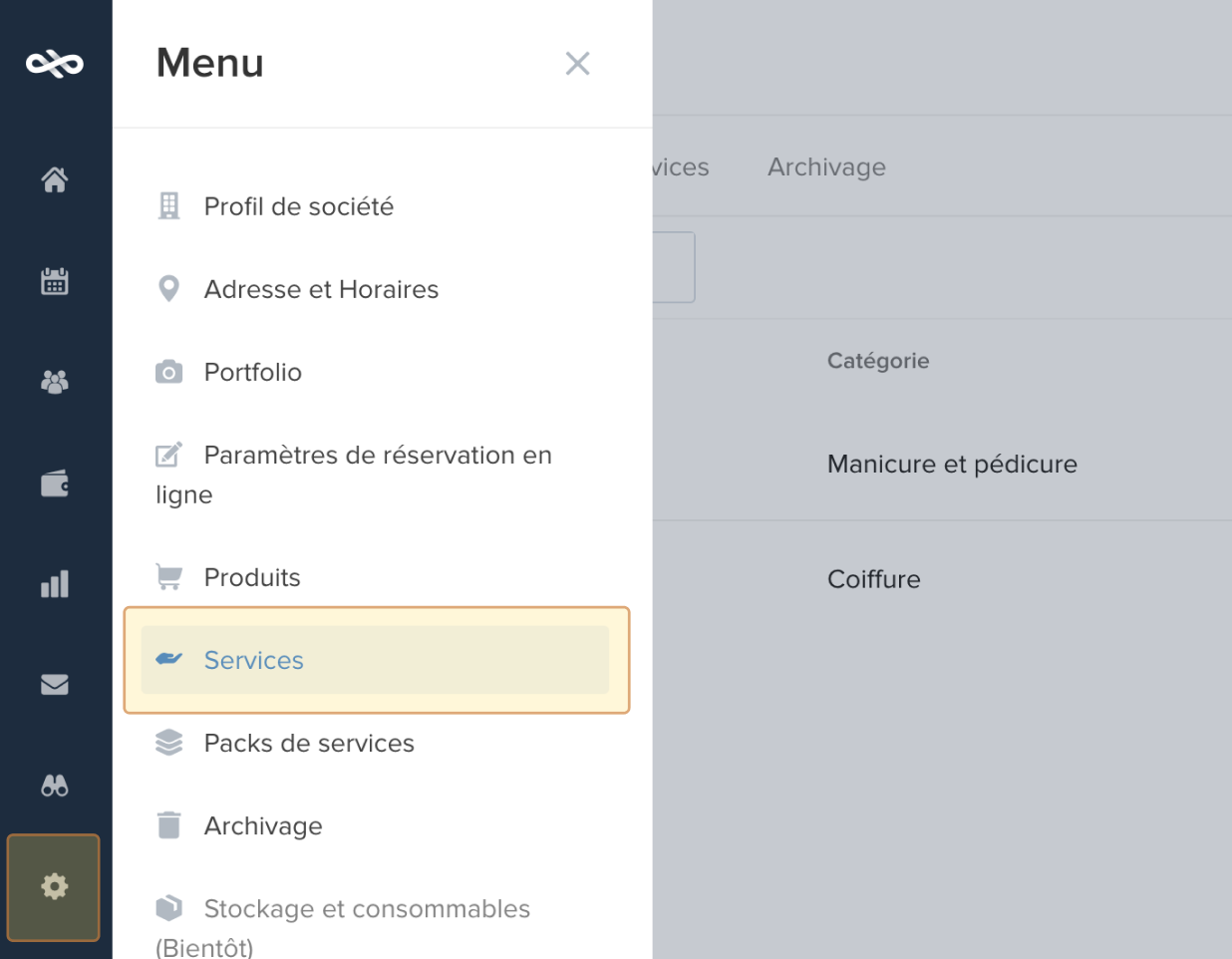Open Packs de services

coord(308,743)
